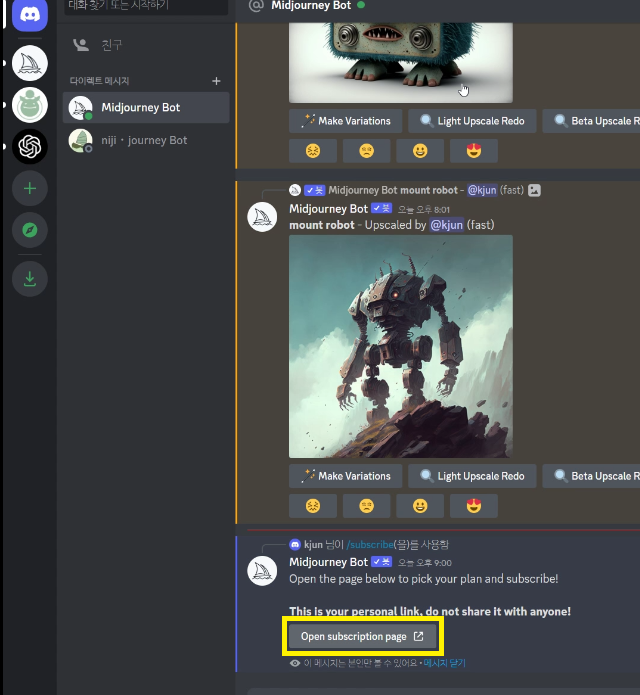Create a new DM with plus icon
The height and width of the screenshot is (695, 640).
pyautogui.click(x=216, y=81)
